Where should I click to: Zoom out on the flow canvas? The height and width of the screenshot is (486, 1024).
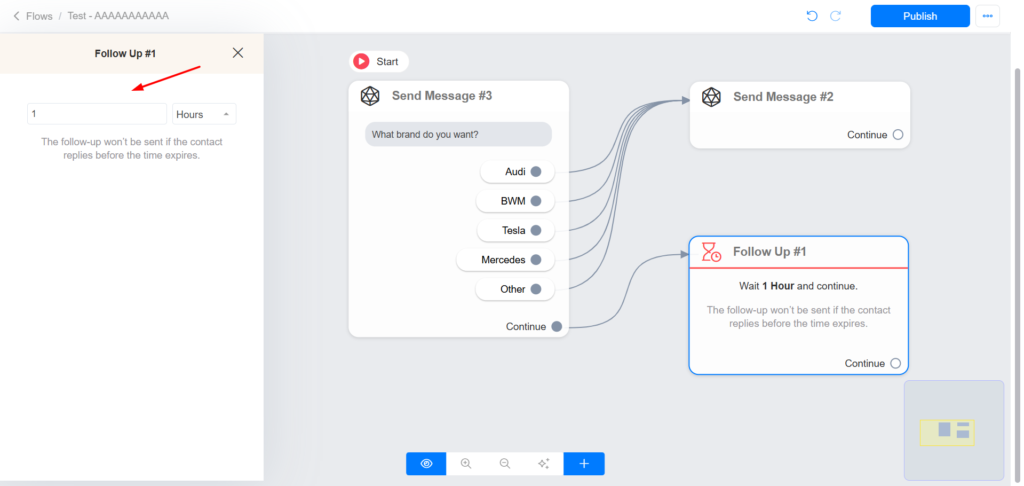click(x=505, y=464)
